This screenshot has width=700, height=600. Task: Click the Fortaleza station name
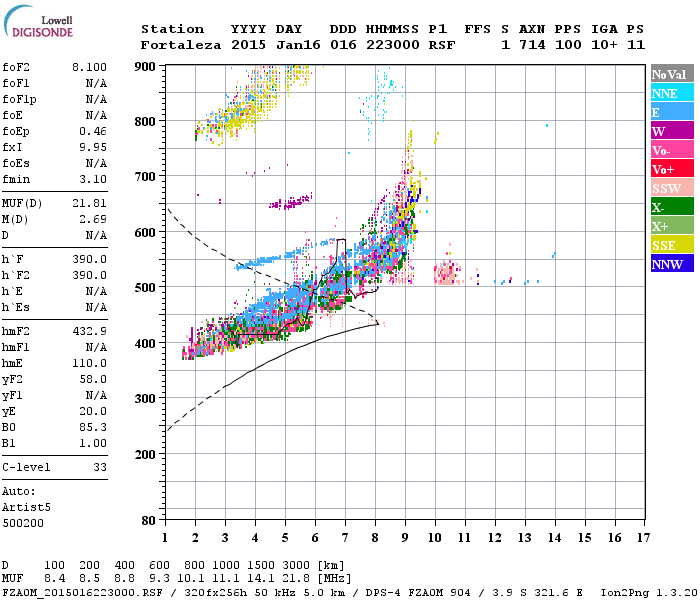pyautogui.click(x=181, y=45)
